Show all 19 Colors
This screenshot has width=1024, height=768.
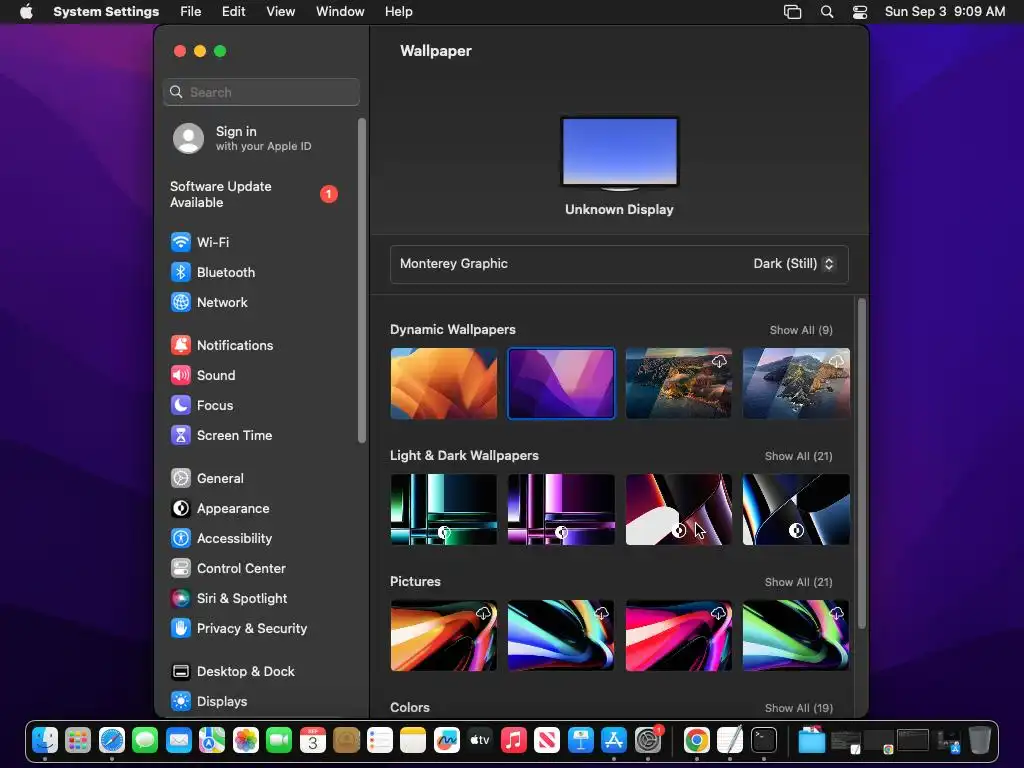[798, 709]
